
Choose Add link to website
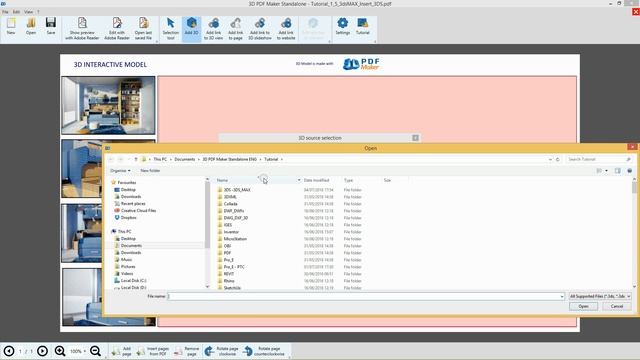(x=286, y=29)
